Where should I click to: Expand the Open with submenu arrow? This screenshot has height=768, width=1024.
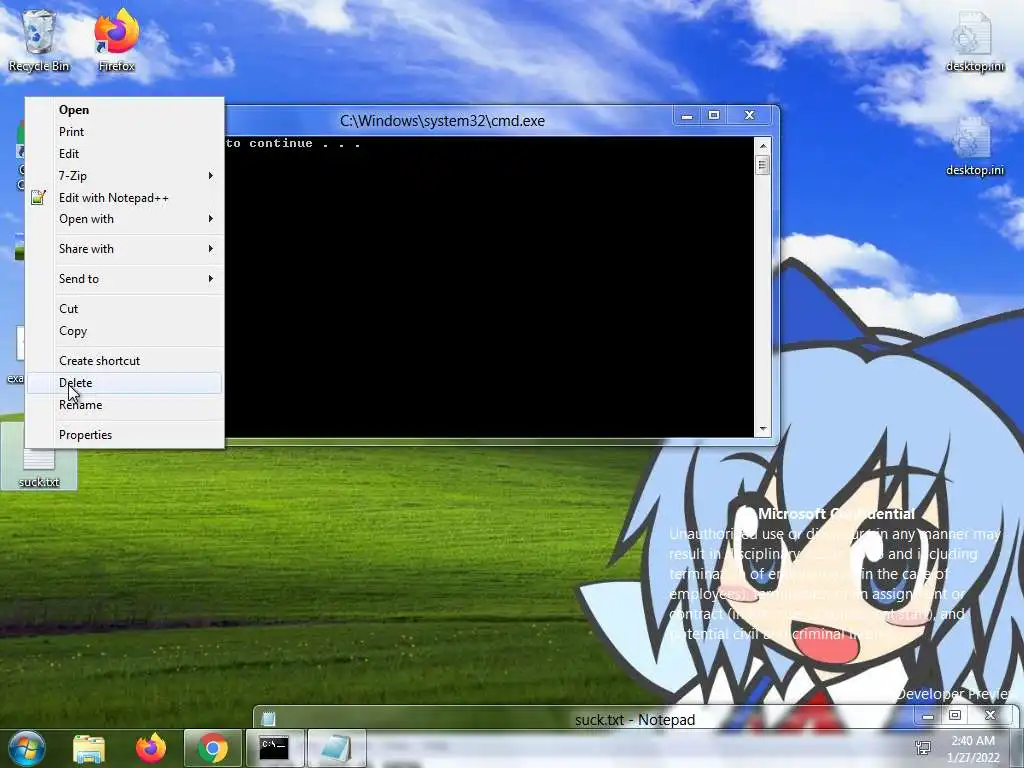(210, 218)
